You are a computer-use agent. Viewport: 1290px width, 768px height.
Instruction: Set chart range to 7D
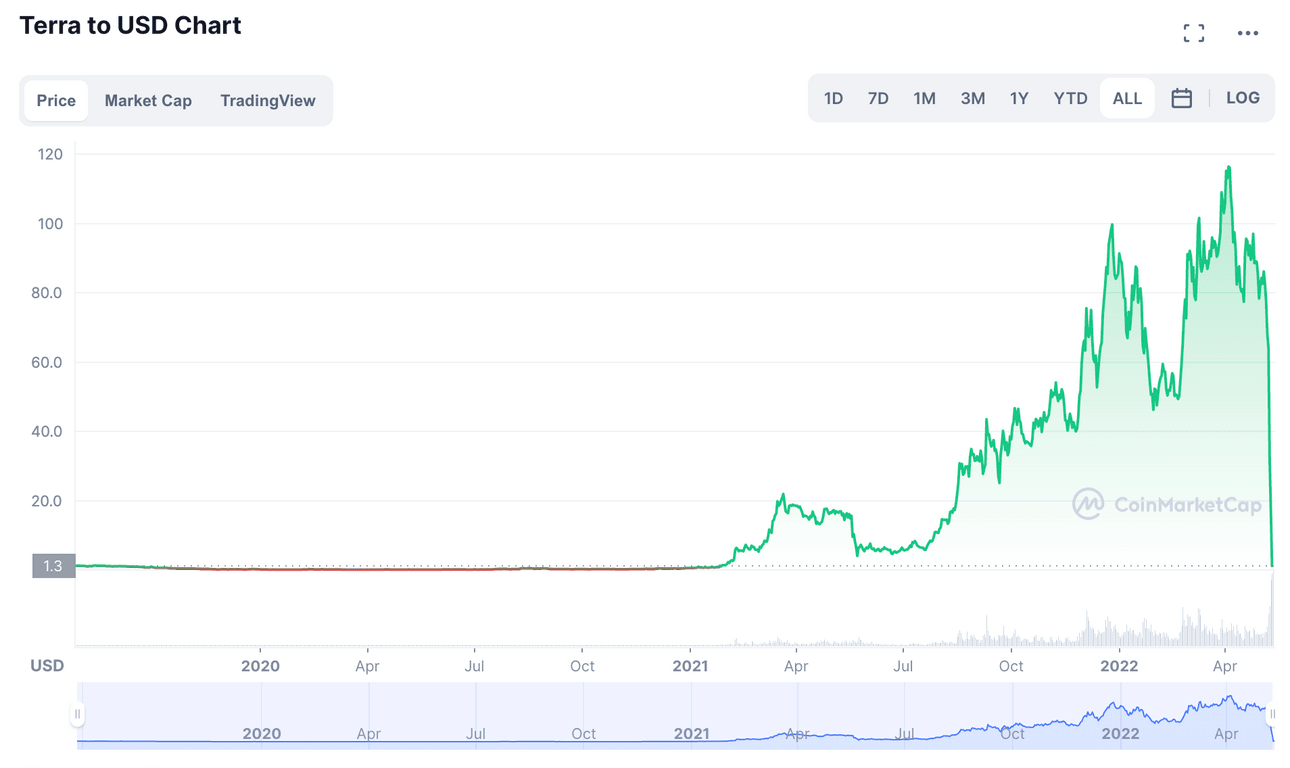tap(878, 98)
